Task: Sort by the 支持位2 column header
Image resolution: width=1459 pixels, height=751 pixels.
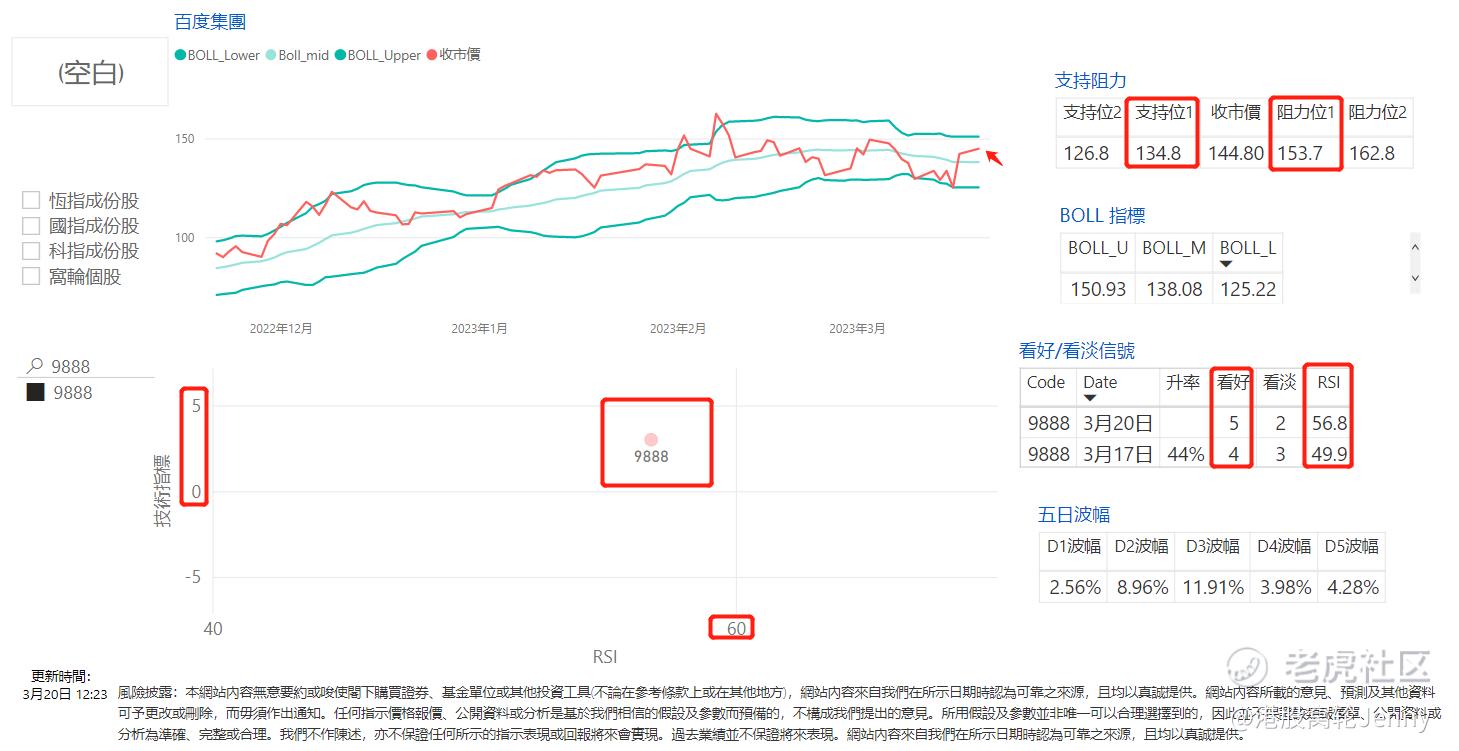Action: (x=1092, y=112)
